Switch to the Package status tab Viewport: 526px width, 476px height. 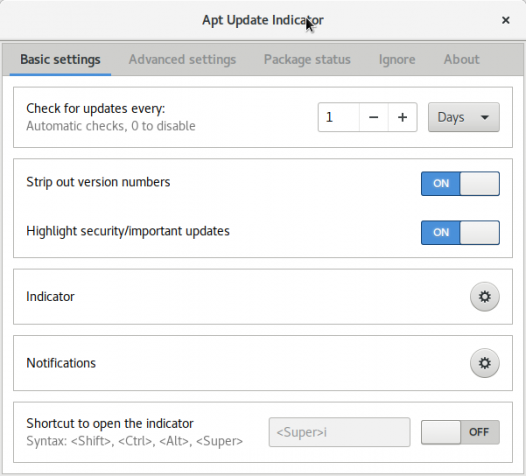click(307, 59)
